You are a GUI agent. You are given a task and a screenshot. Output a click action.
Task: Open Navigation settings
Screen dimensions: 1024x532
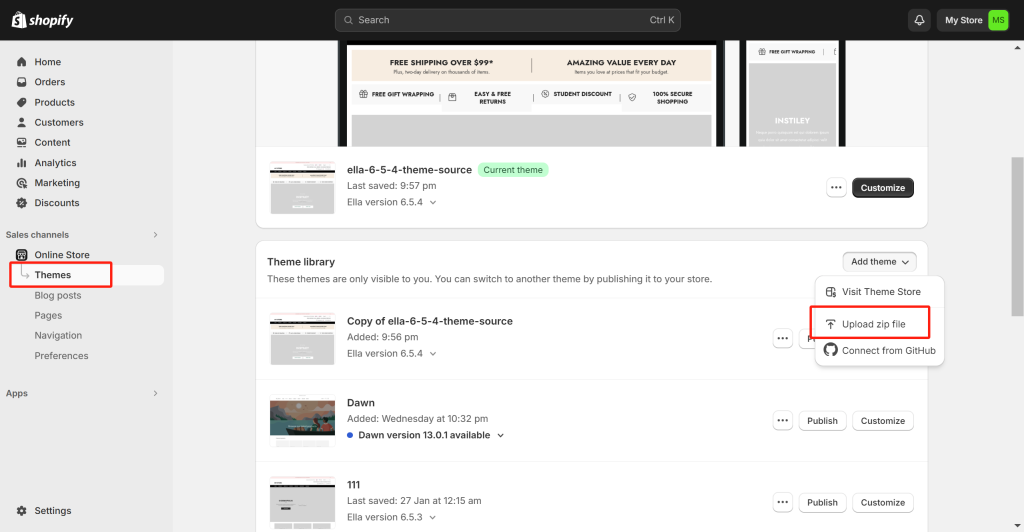coord(58,336)
